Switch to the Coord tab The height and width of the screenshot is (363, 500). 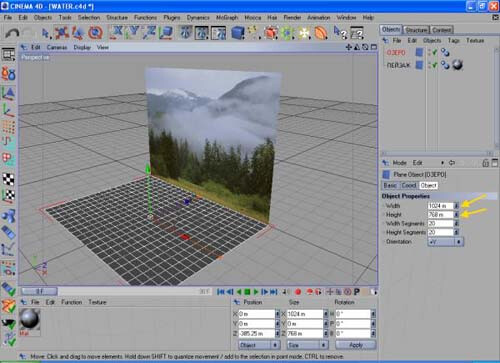click(409, 185)
